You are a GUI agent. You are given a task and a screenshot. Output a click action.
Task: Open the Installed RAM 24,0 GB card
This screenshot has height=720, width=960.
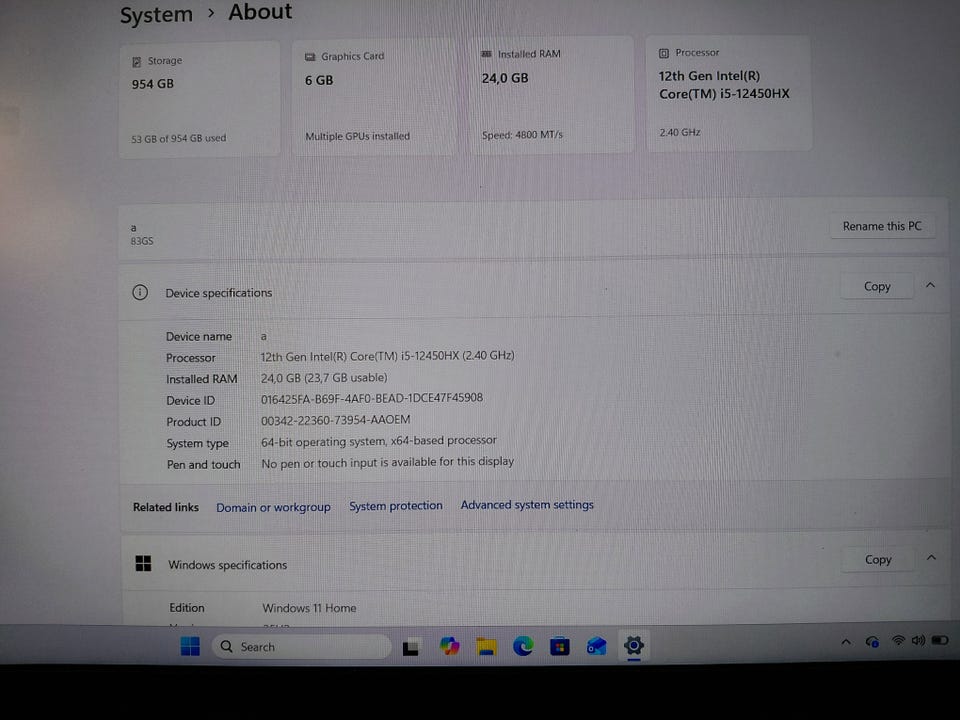pyautogui.click(x=551, y=94)
